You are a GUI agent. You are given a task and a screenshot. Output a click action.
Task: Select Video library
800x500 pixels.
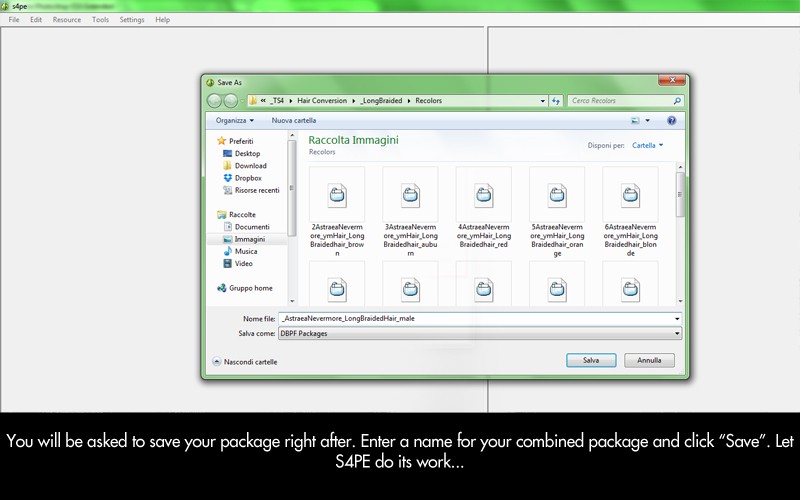[x=238, y=263]
